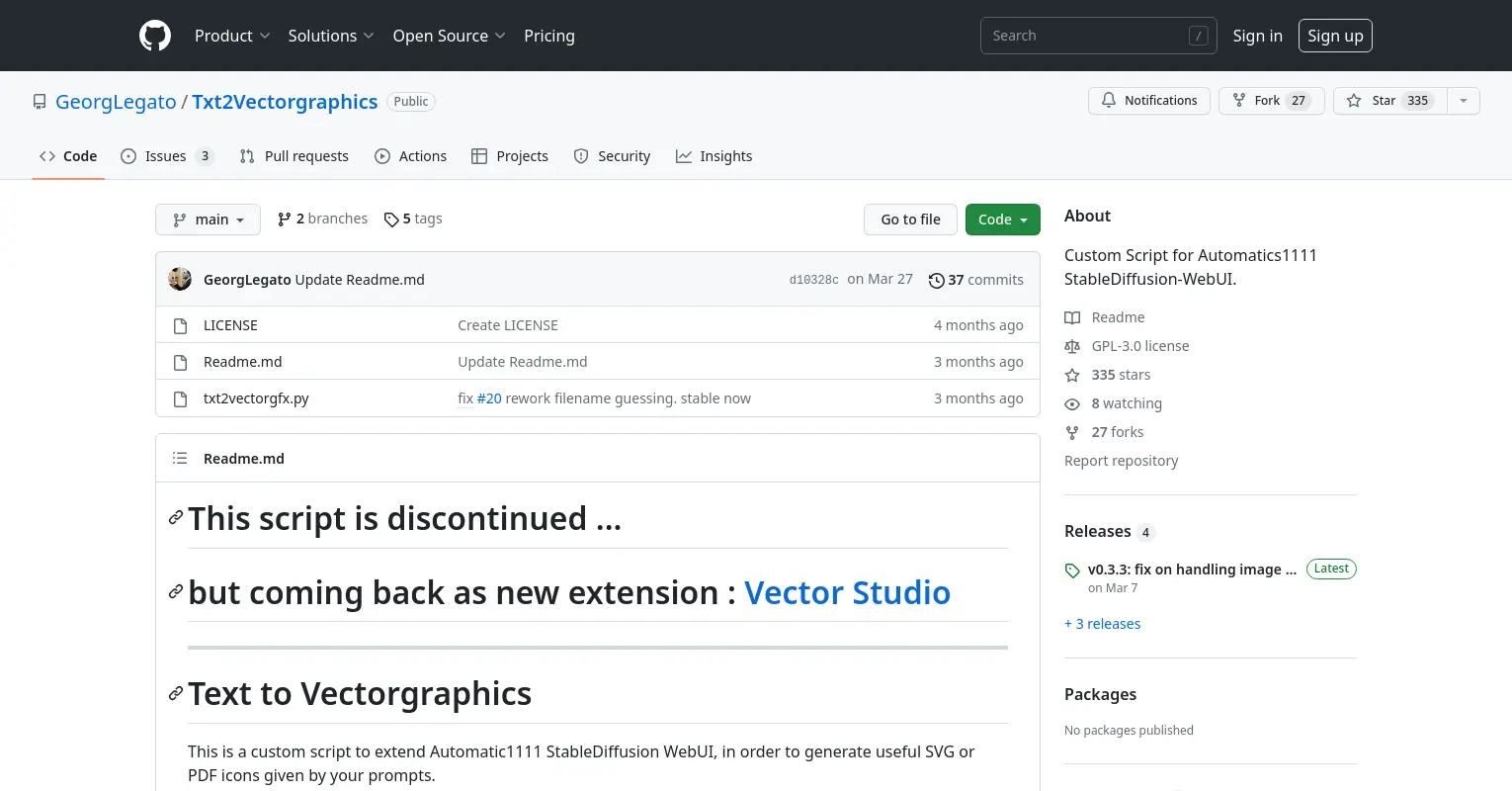
Task: Expand the star lists dropdown arrow
Action: (x=1464, y=101)
